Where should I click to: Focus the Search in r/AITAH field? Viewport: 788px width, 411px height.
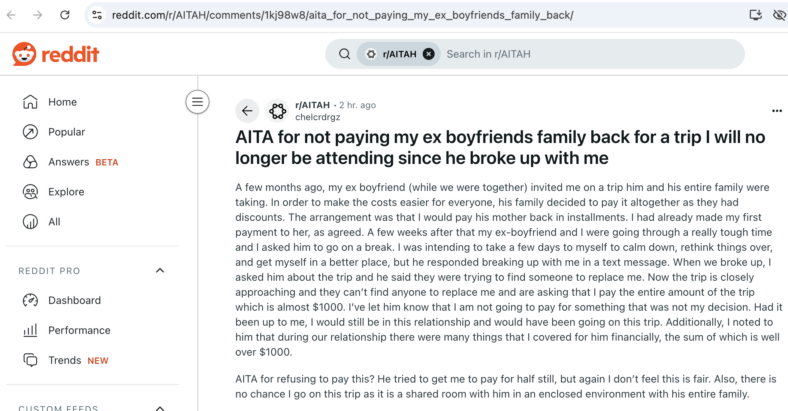pyautogui.click(x=590, y=54)
